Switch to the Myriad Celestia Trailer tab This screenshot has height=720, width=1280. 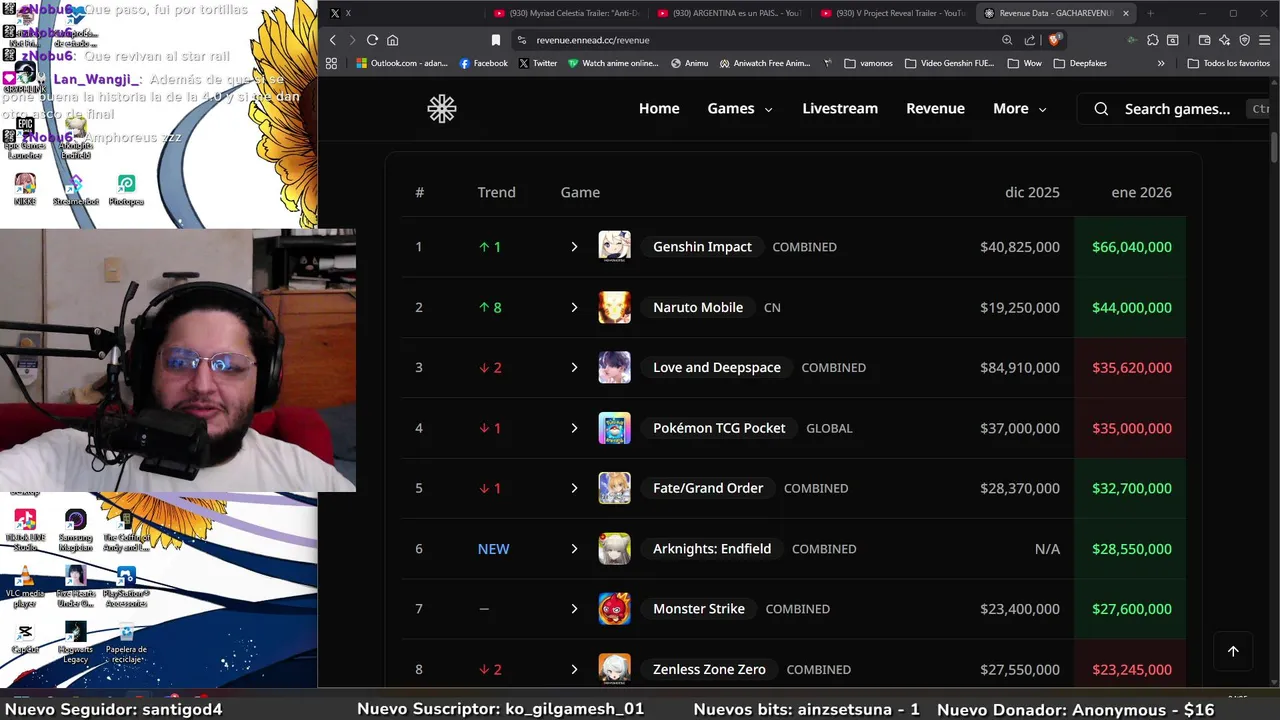(567, 13)
